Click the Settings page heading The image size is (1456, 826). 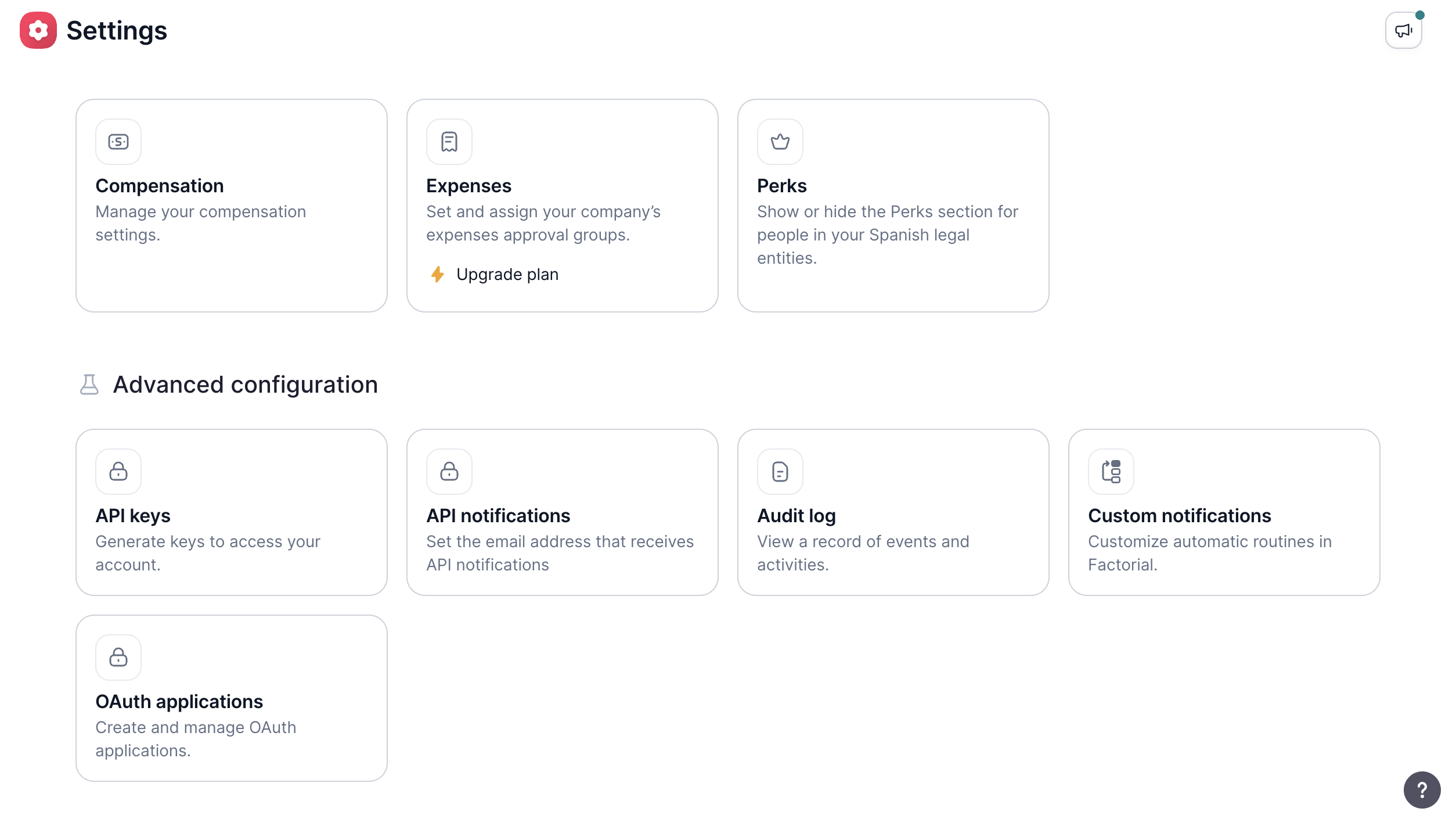(117, 30)
